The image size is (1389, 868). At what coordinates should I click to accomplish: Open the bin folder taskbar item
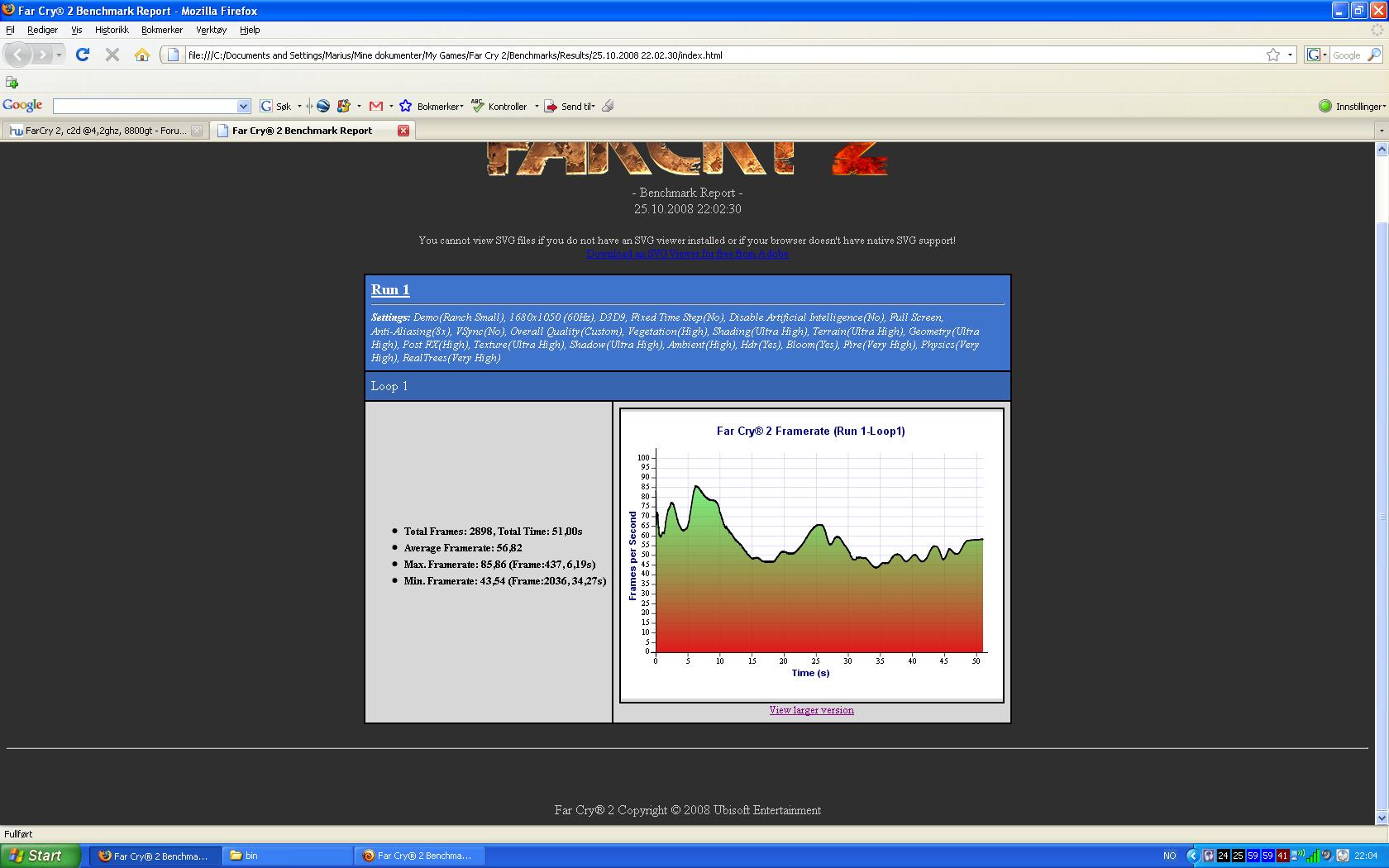click(x=288, y=856)
